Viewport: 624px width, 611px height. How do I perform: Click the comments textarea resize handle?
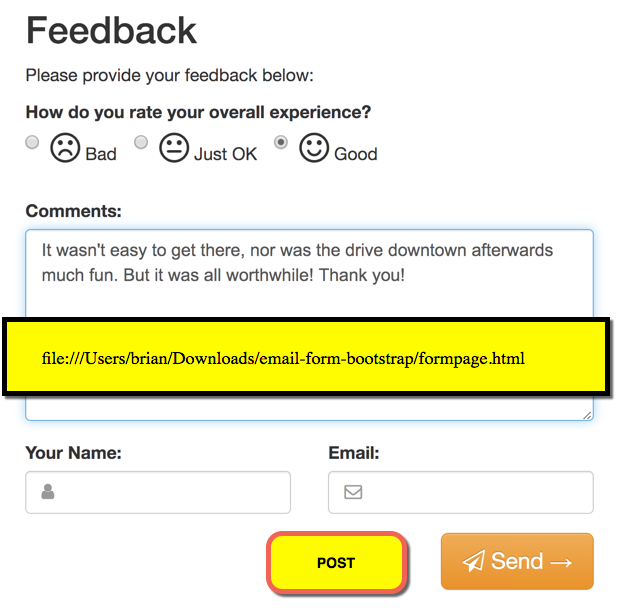[587, 415]
